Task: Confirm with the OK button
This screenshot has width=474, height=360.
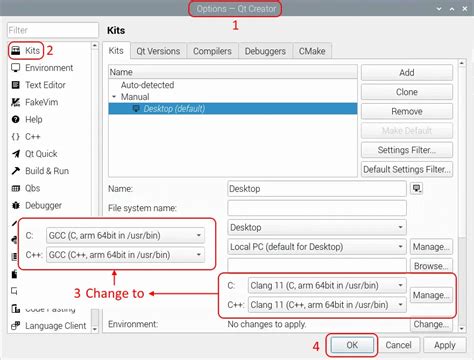Action: 352,345
